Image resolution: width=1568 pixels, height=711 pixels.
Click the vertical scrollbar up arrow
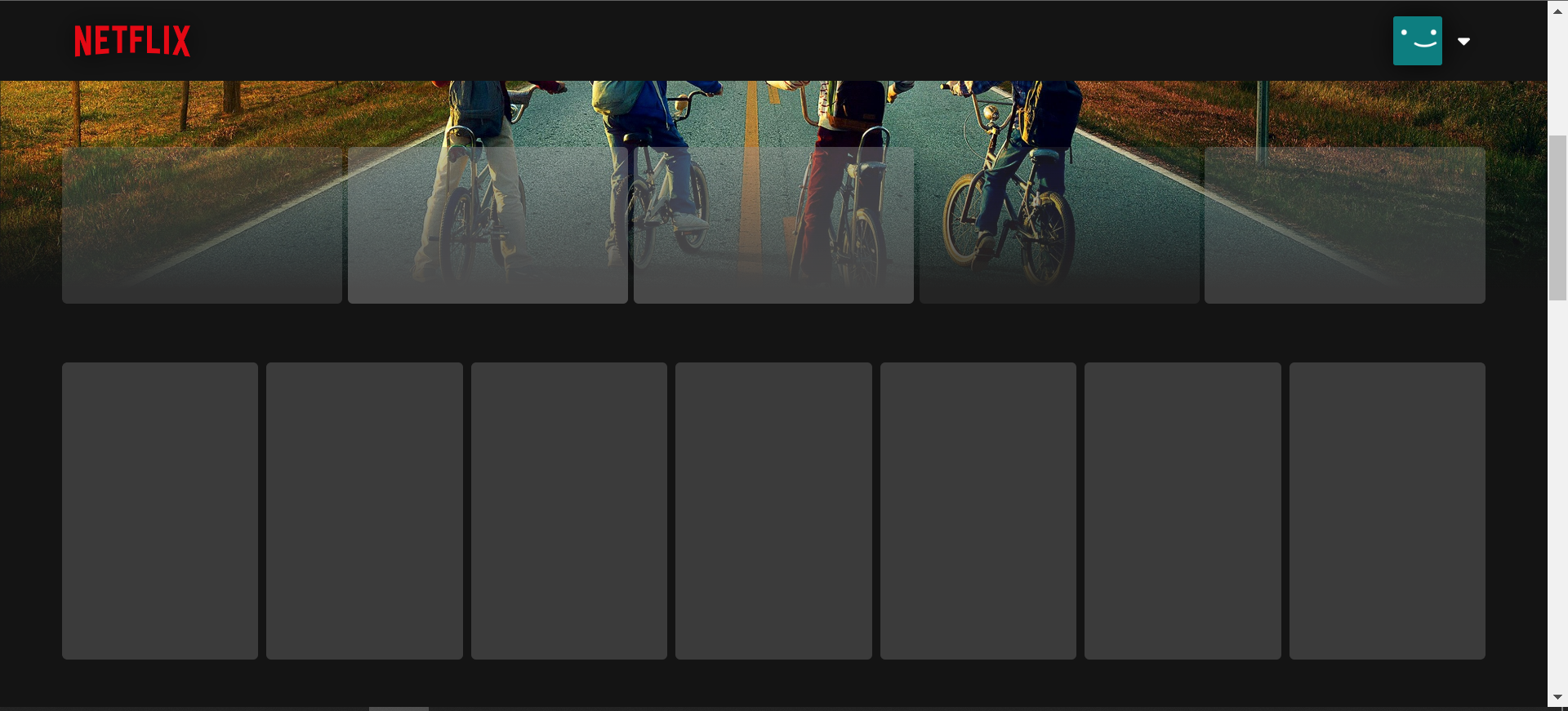click(x=1557, y=11)
